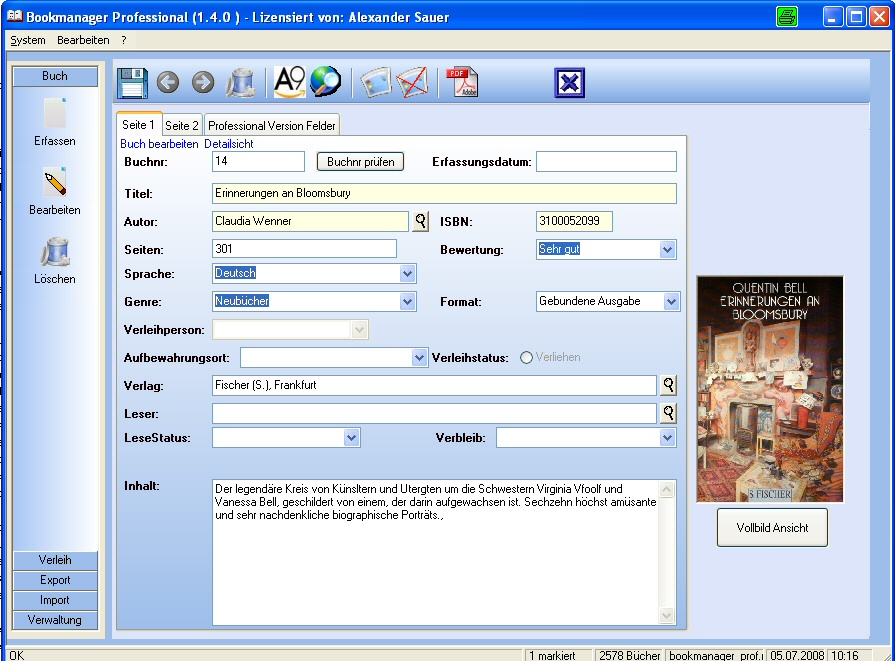Export to PDF with Adobe icon
This screenshot has height=661, width=895.
point(461,82)
